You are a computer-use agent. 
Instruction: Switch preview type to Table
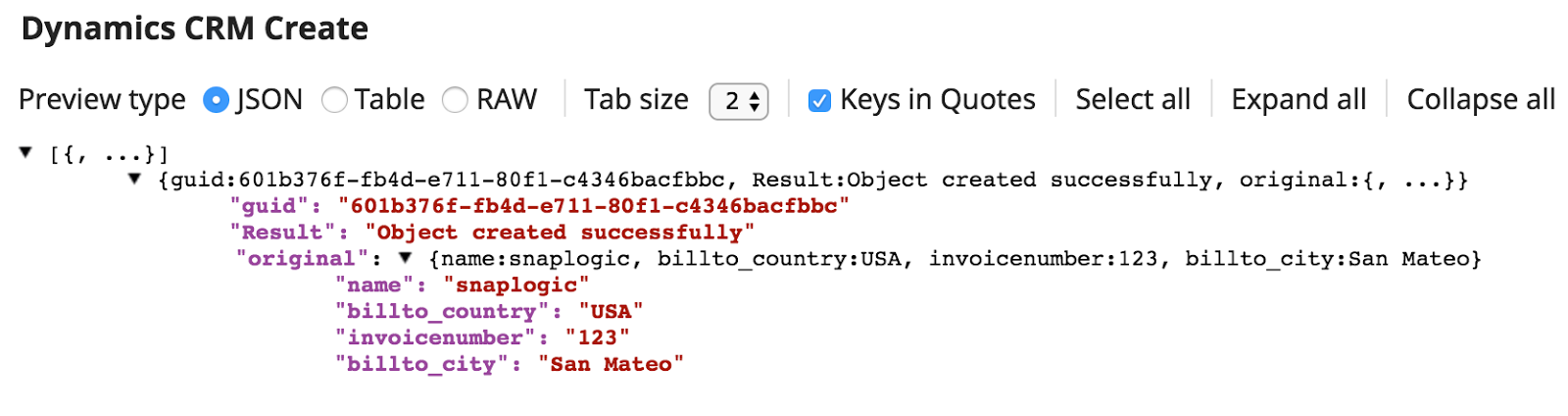coord(335,100)
